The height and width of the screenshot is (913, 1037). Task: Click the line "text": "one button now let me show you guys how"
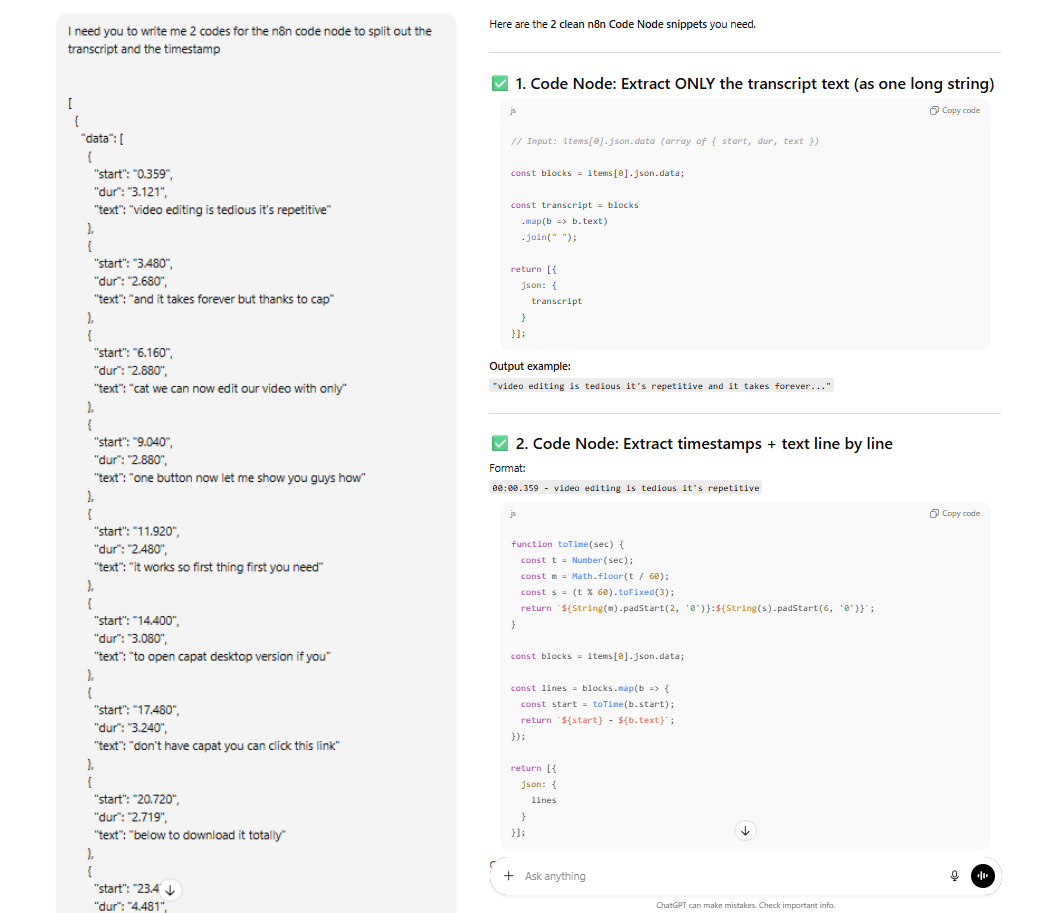point(229,477)
